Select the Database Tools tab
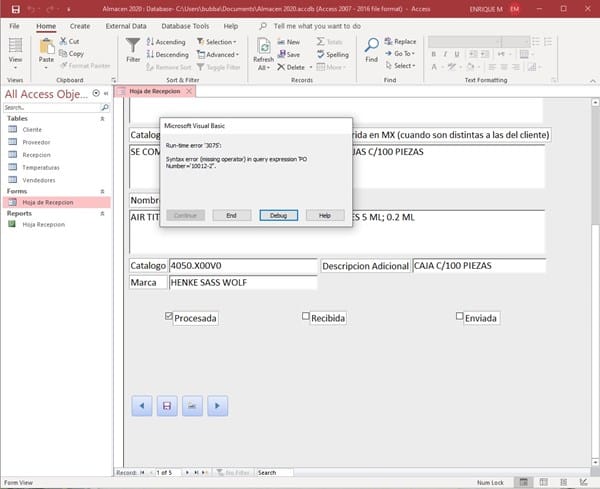Screen dimensions: 600x489 tap(185, 26)
